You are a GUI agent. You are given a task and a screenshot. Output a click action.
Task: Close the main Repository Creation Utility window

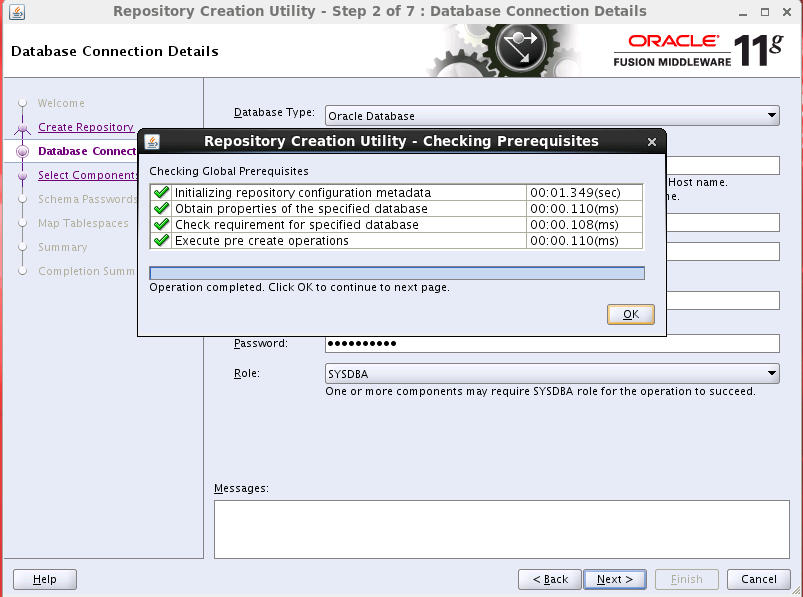[x=787, y=12]
